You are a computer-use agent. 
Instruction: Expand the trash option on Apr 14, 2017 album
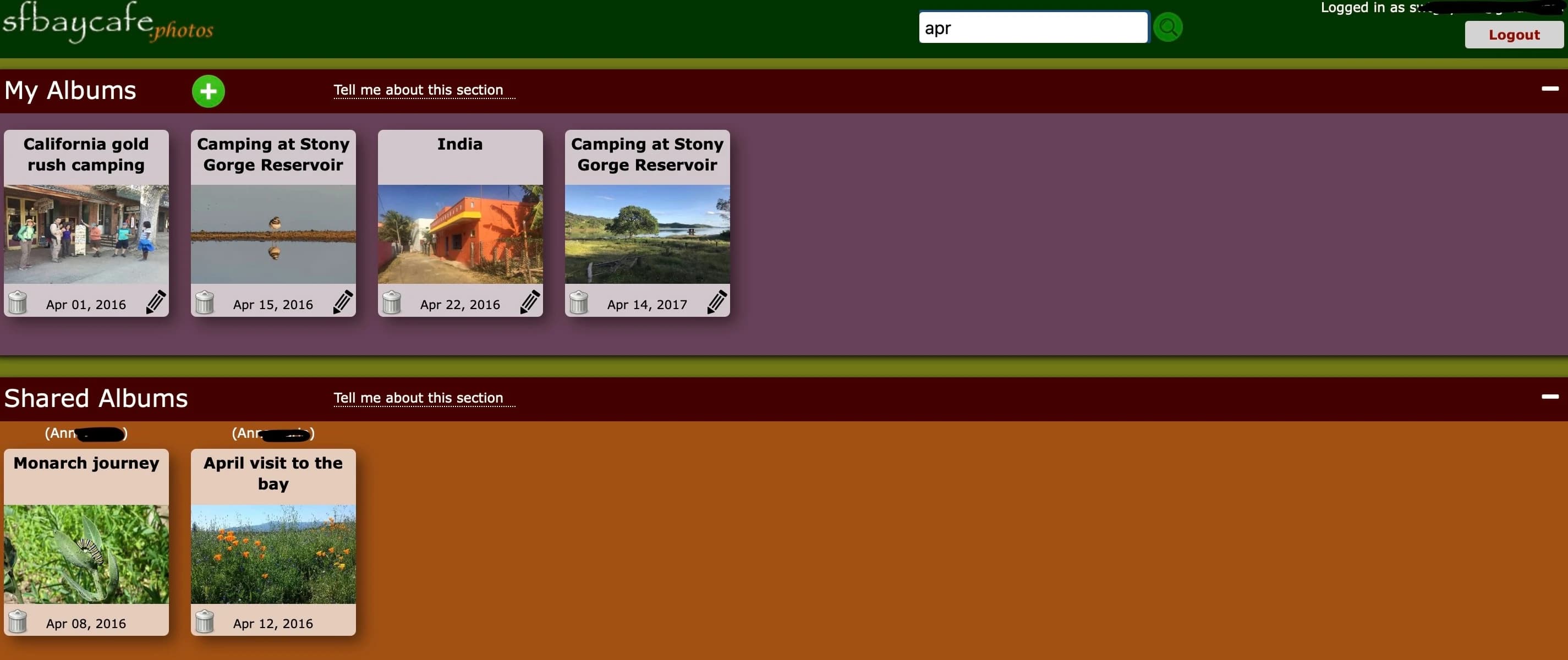[579, 302]
